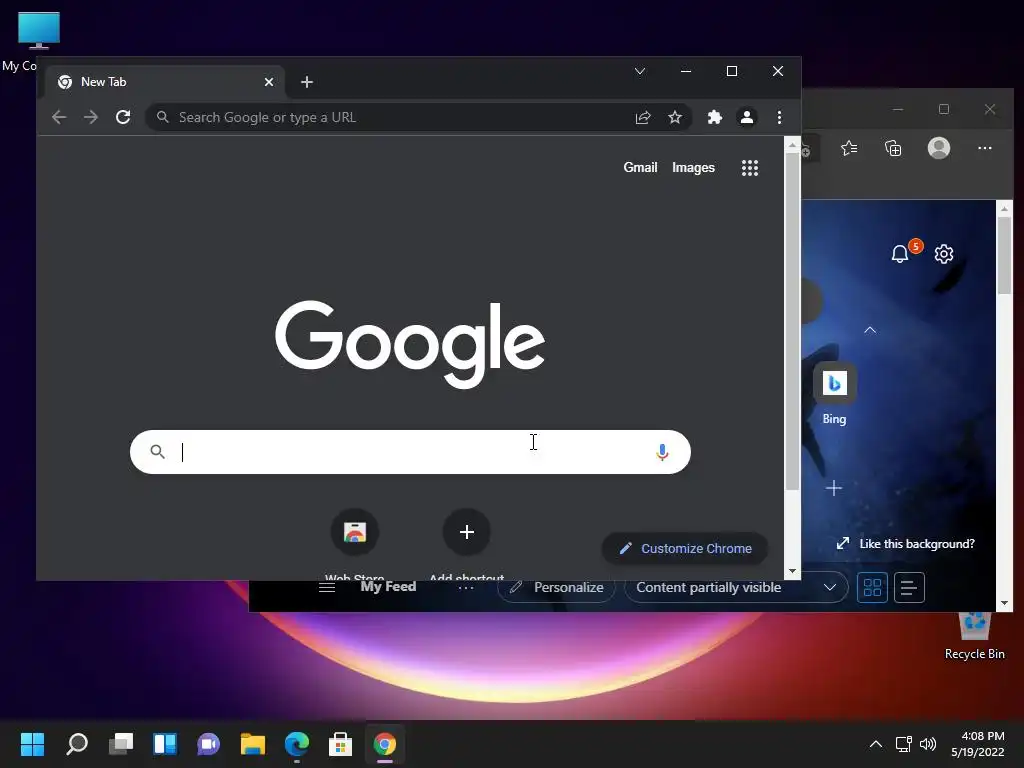Open Gmail link
This screenshot has width=1024, height=768.
pos(640,168)
